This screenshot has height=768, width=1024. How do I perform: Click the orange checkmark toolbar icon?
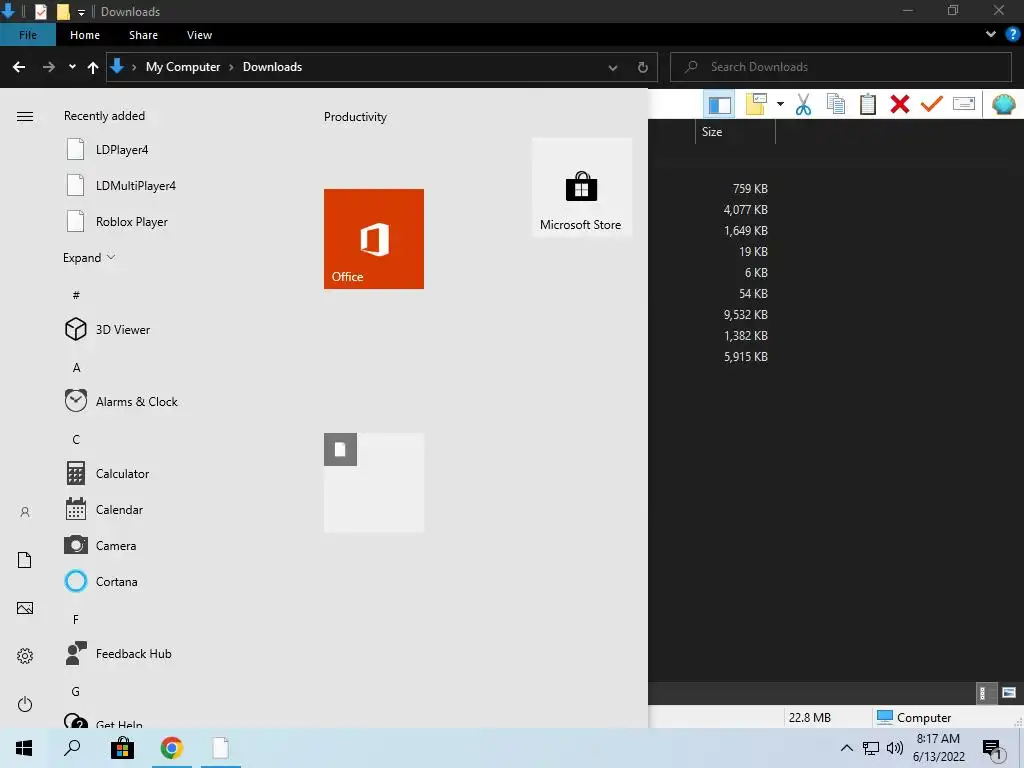click(x=932, y=104)
